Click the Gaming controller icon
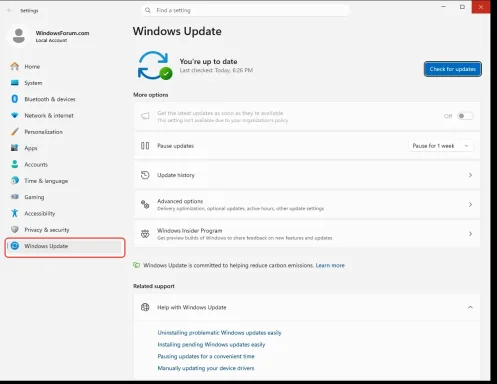This screenshot has height=384, width=497. click(15, 197)
